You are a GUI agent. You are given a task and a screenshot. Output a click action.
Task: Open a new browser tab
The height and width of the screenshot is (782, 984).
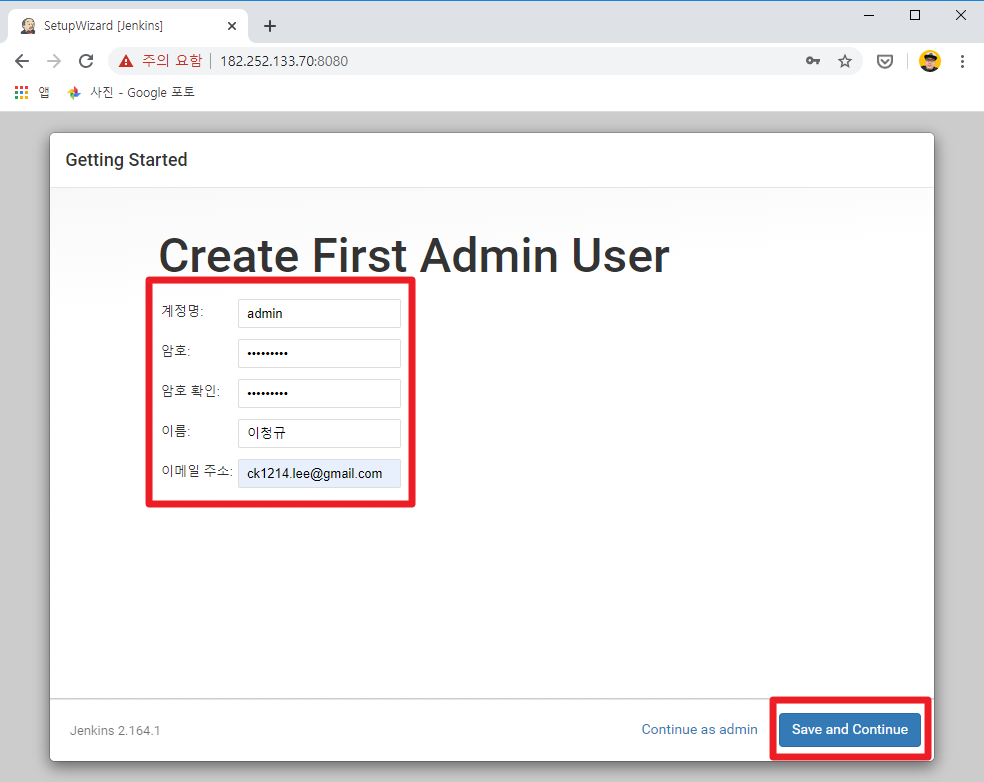click(x=269, y=25)
